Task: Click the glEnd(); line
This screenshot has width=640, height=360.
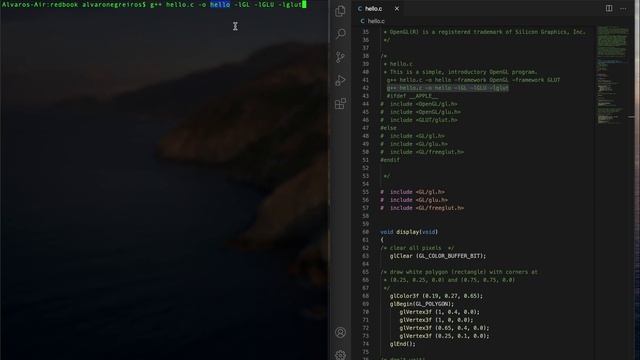Action: coord(402,344)
